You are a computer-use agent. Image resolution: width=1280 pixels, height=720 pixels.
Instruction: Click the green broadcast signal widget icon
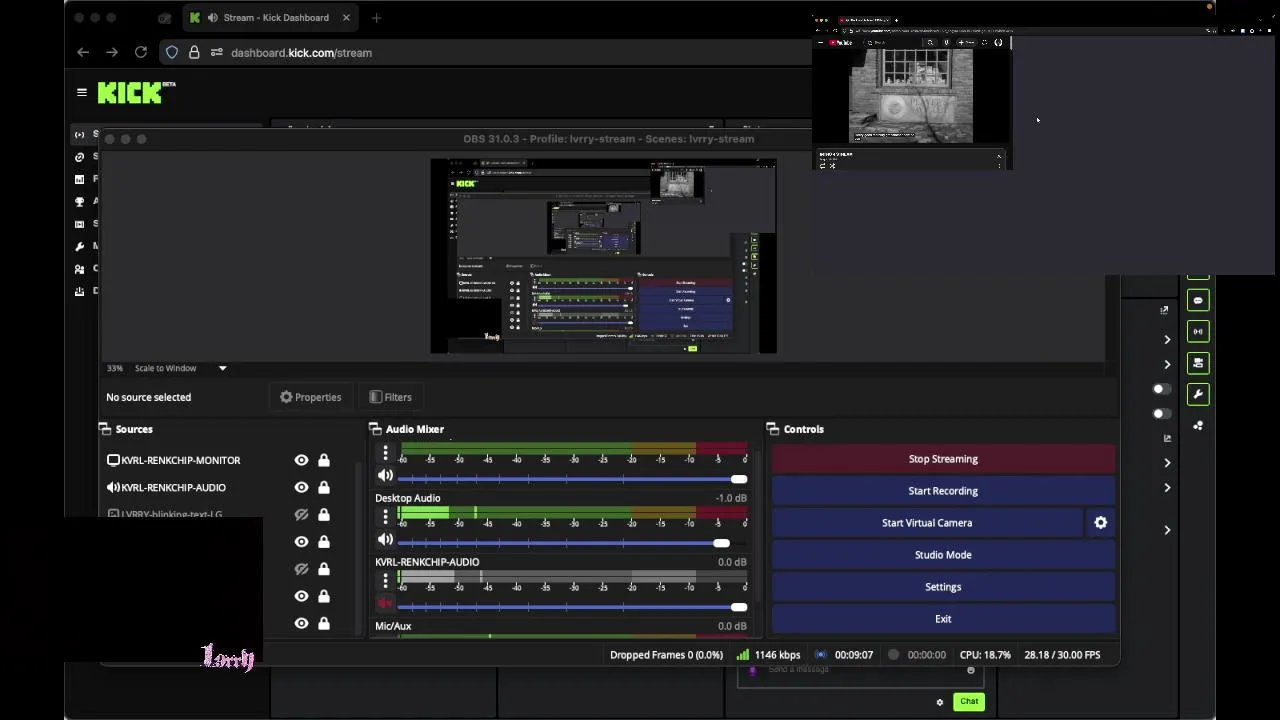click(x=1198, y=331)
